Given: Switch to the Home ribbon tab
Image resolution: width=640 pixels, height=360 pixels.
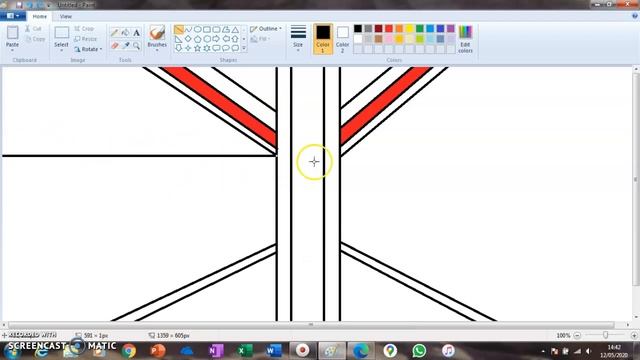Looking at the screenshot, I should 40,16.
